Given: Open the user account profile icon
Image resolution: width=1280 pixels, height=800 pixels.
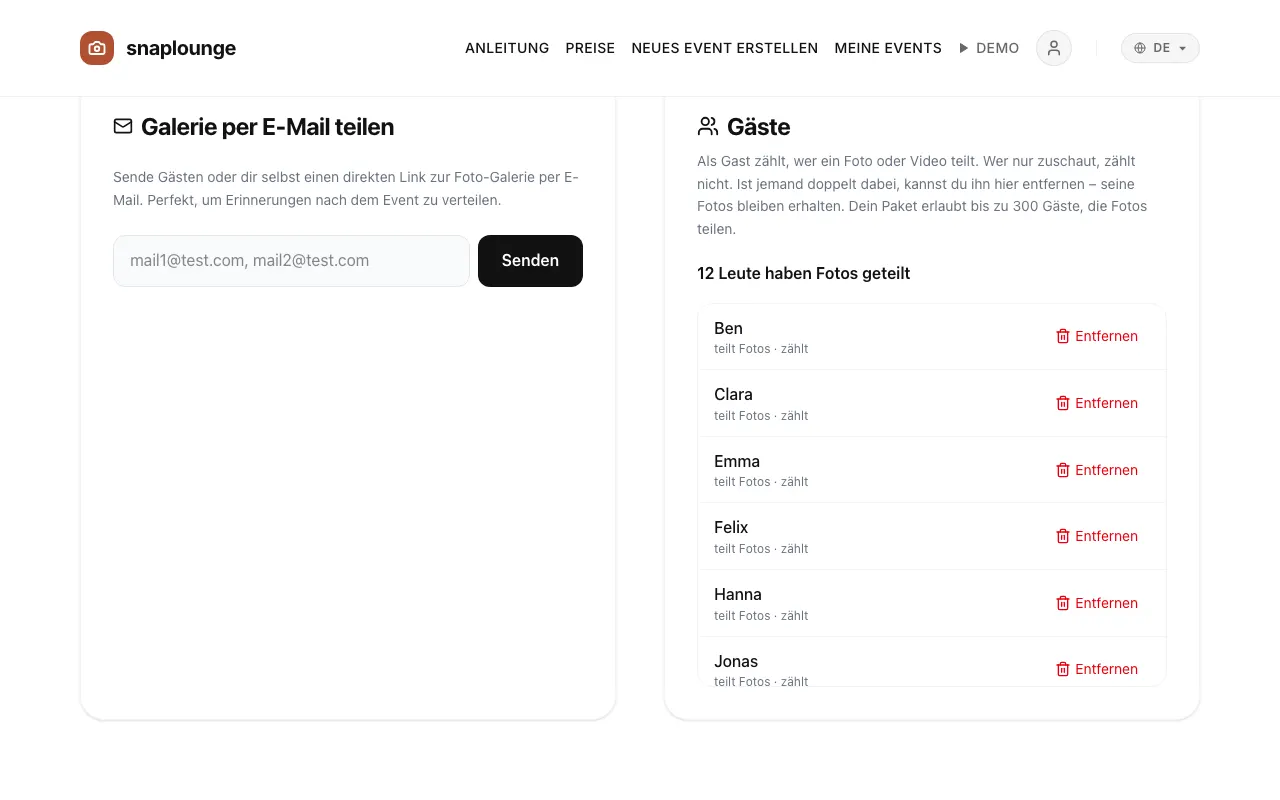Looking at the screenshot, I should pos(1054,48).
